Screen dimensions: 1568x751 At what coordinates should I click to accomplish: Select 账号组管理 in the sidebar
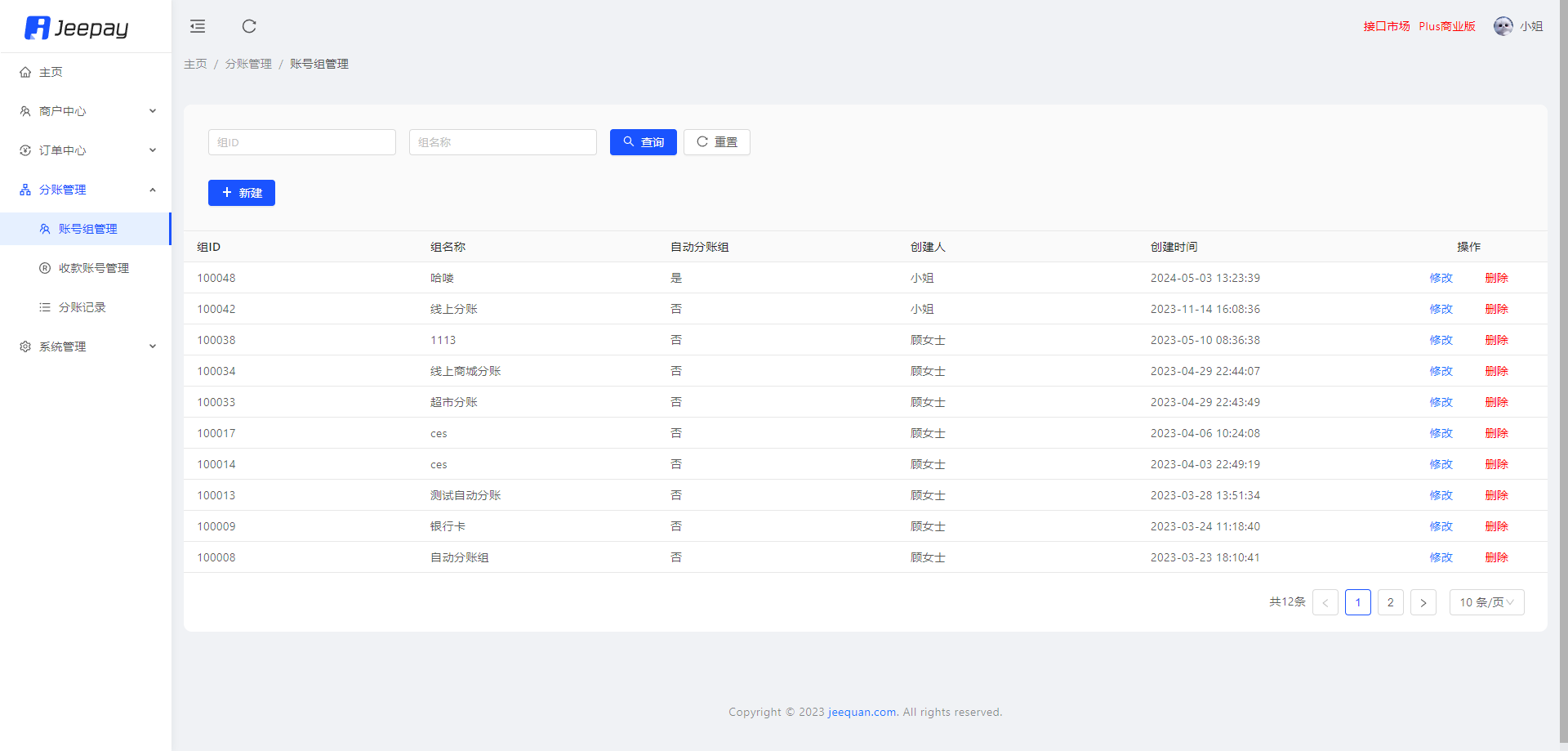pos(87,229)
